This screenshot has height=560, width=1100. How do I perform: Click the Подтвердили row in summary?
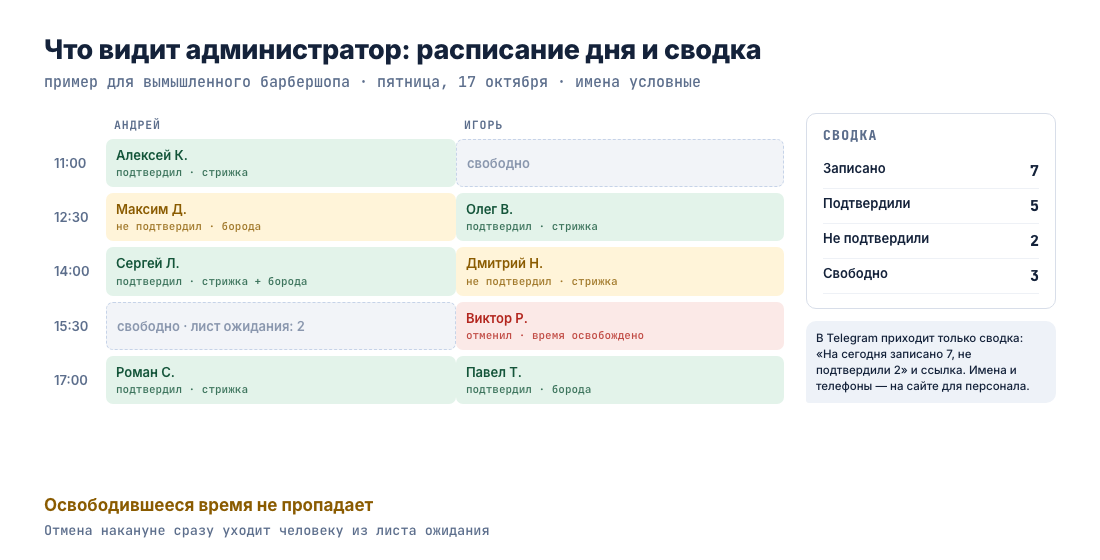[x=930, y=205]
